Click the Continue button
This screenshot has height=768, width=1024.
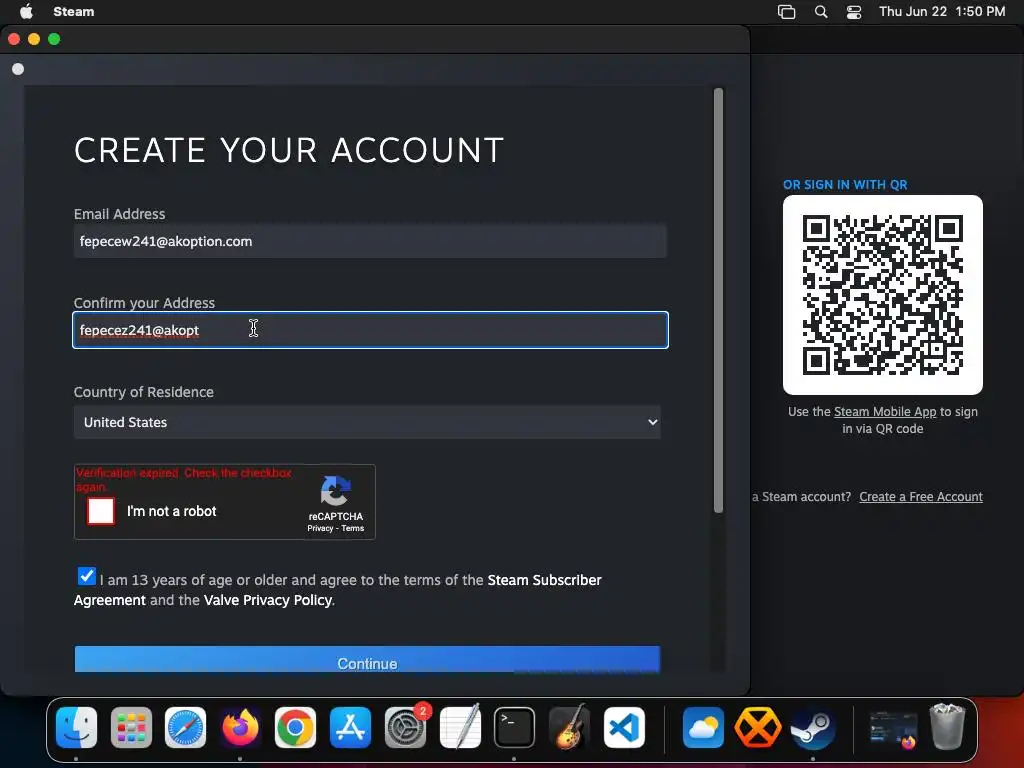[367, 660]
